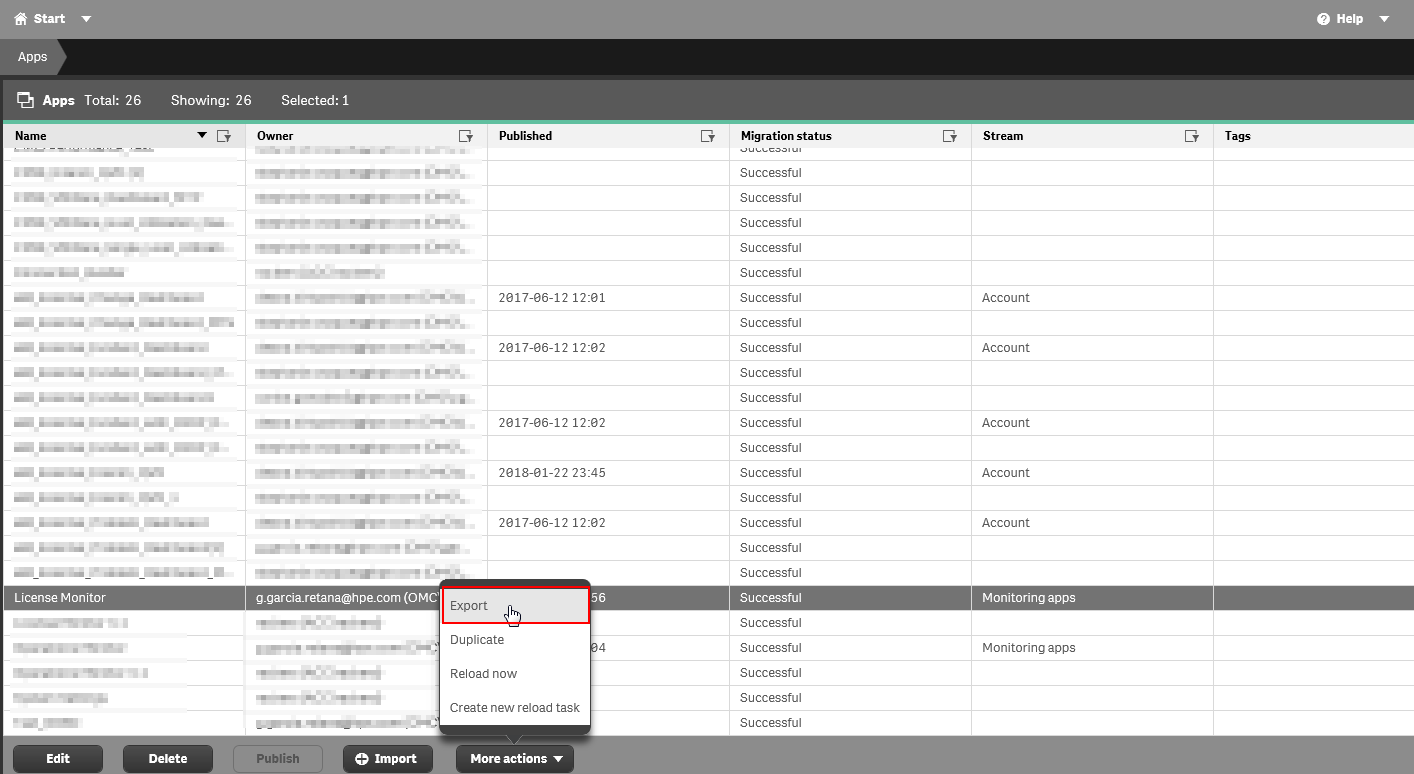Open filter for the Name column

click(224, 136)
